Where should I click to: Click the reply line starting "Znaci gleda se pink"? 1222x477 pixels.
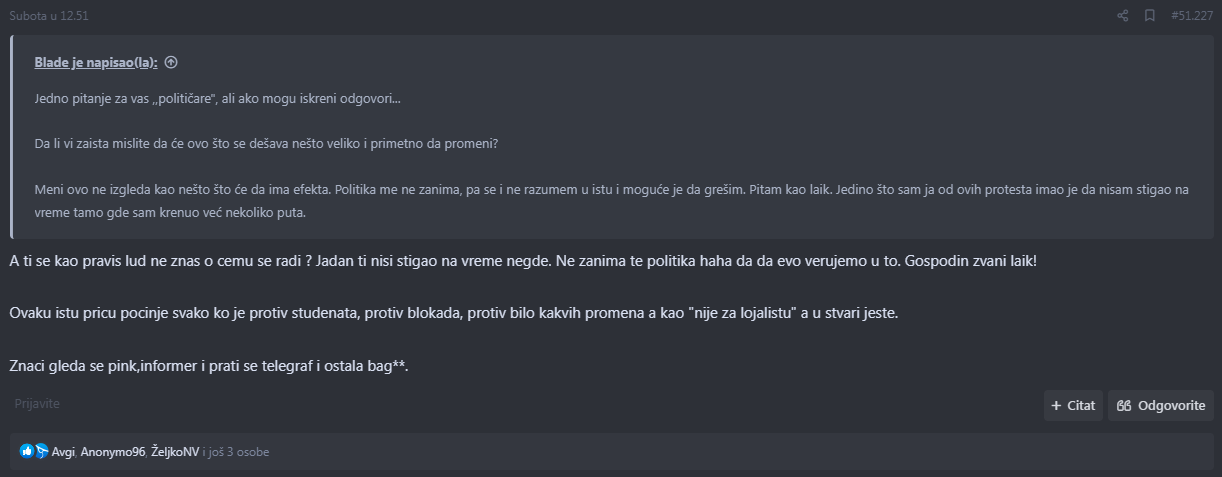coord(209,366)
